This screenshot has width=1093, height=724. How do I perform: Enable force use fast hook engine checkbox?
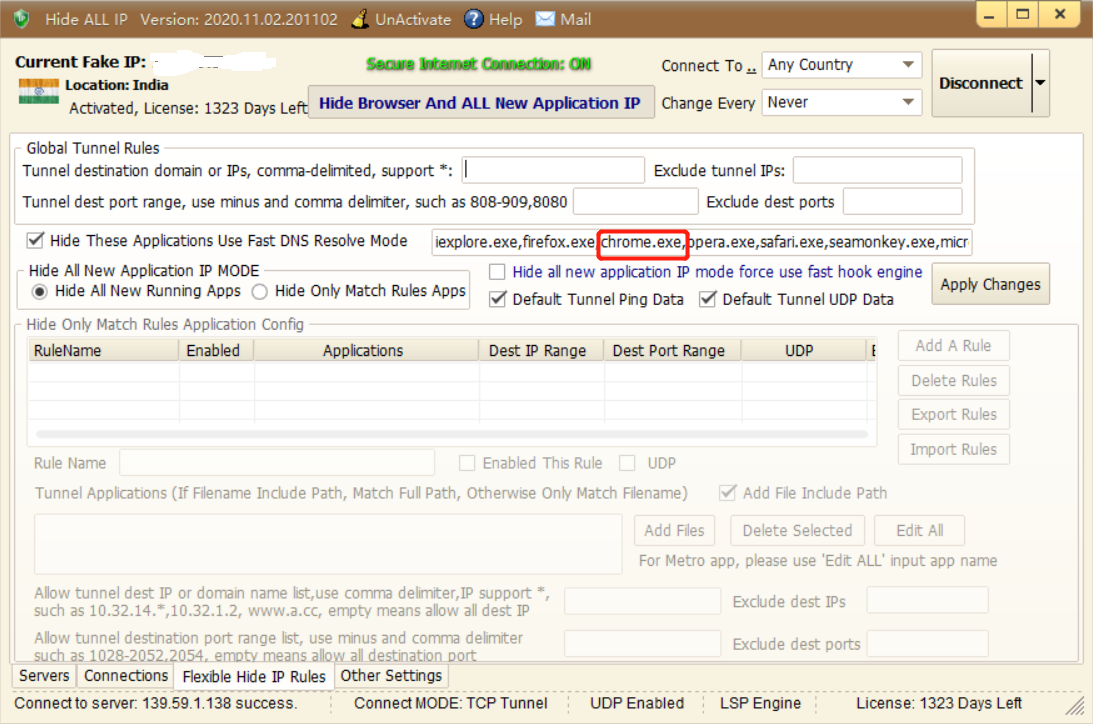[497, 272]
